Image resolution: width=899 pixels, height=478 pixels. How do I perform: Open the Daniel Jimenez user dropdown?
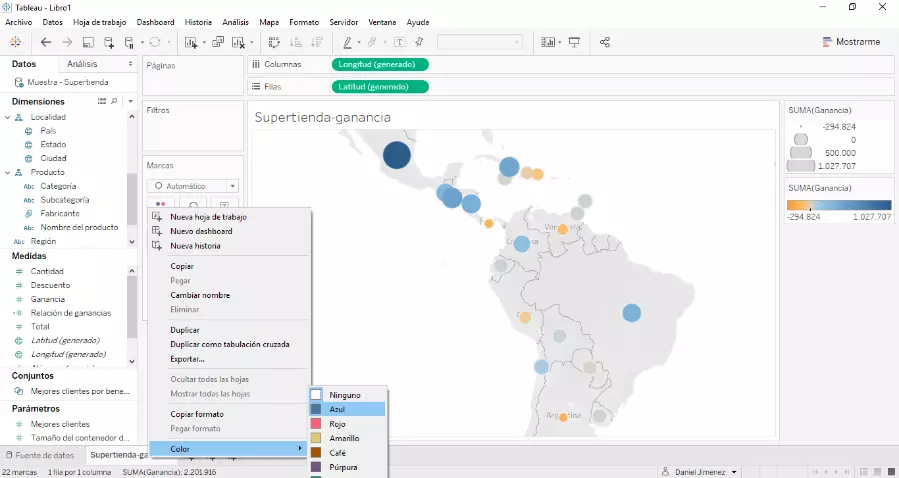[699, 471]
